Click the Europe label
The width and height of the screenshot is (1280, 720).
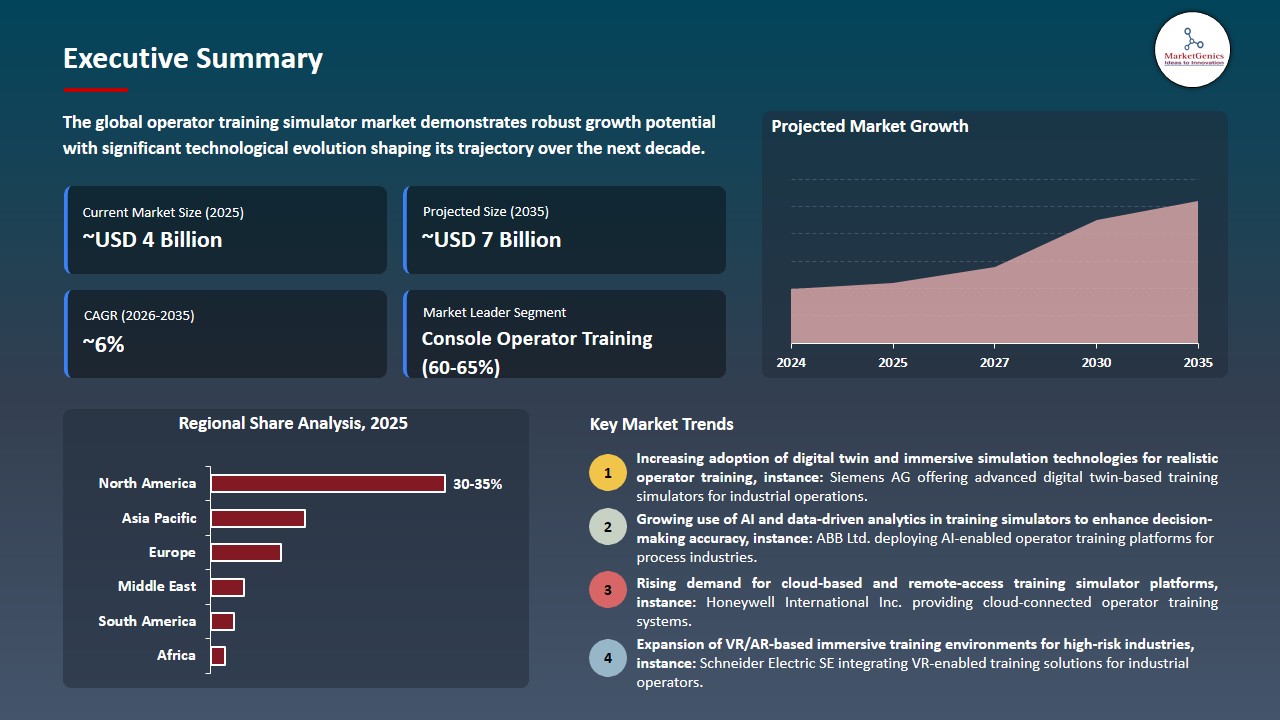[x=172, y=553]
